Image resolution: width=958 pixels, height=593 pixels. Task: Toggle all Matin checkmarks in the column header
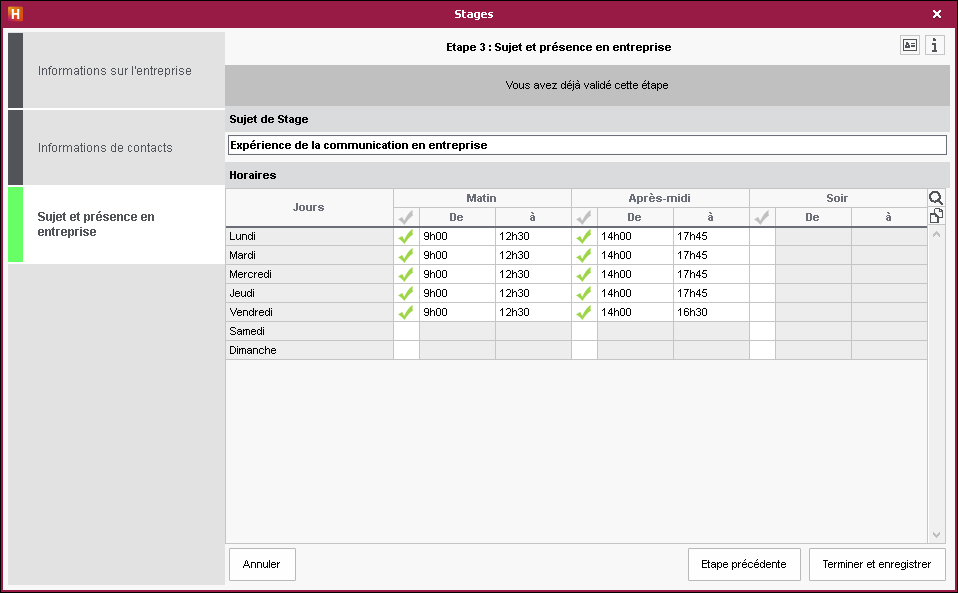[406, 217]
